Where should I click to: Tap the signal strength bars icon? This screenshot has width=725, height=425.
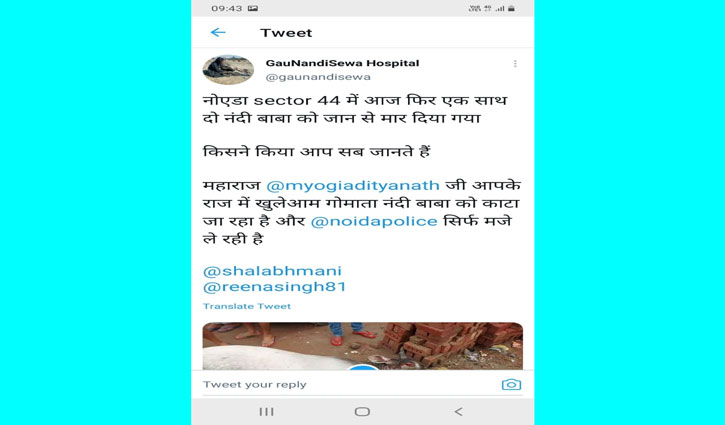tap(500, 8)
